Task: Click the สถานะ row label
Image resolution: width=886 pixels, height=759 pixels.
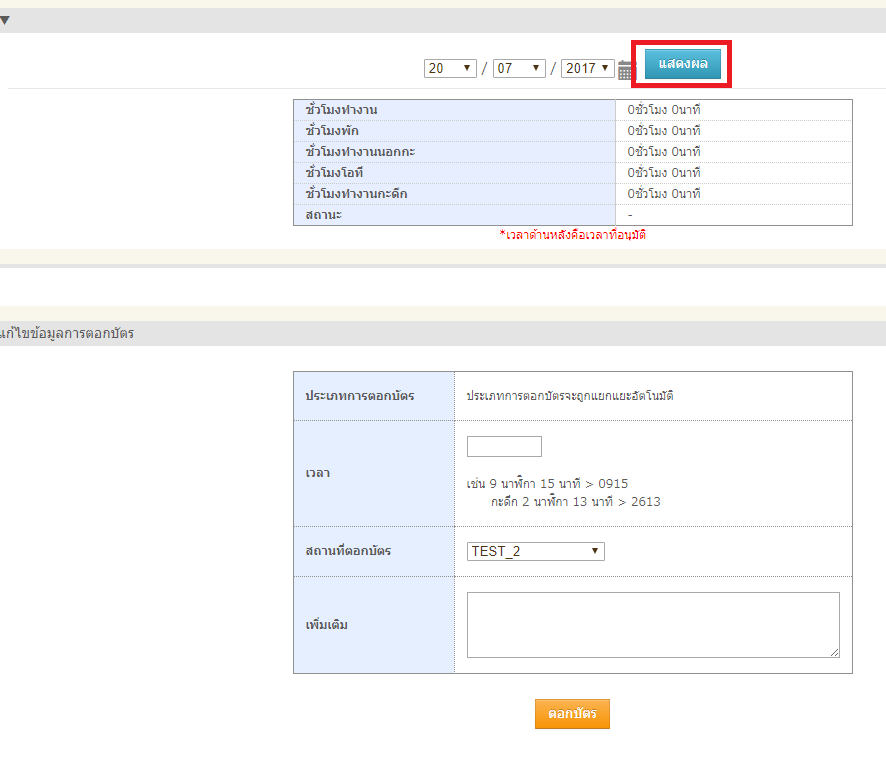Action: pyautogui.click(x=324, y=215)
